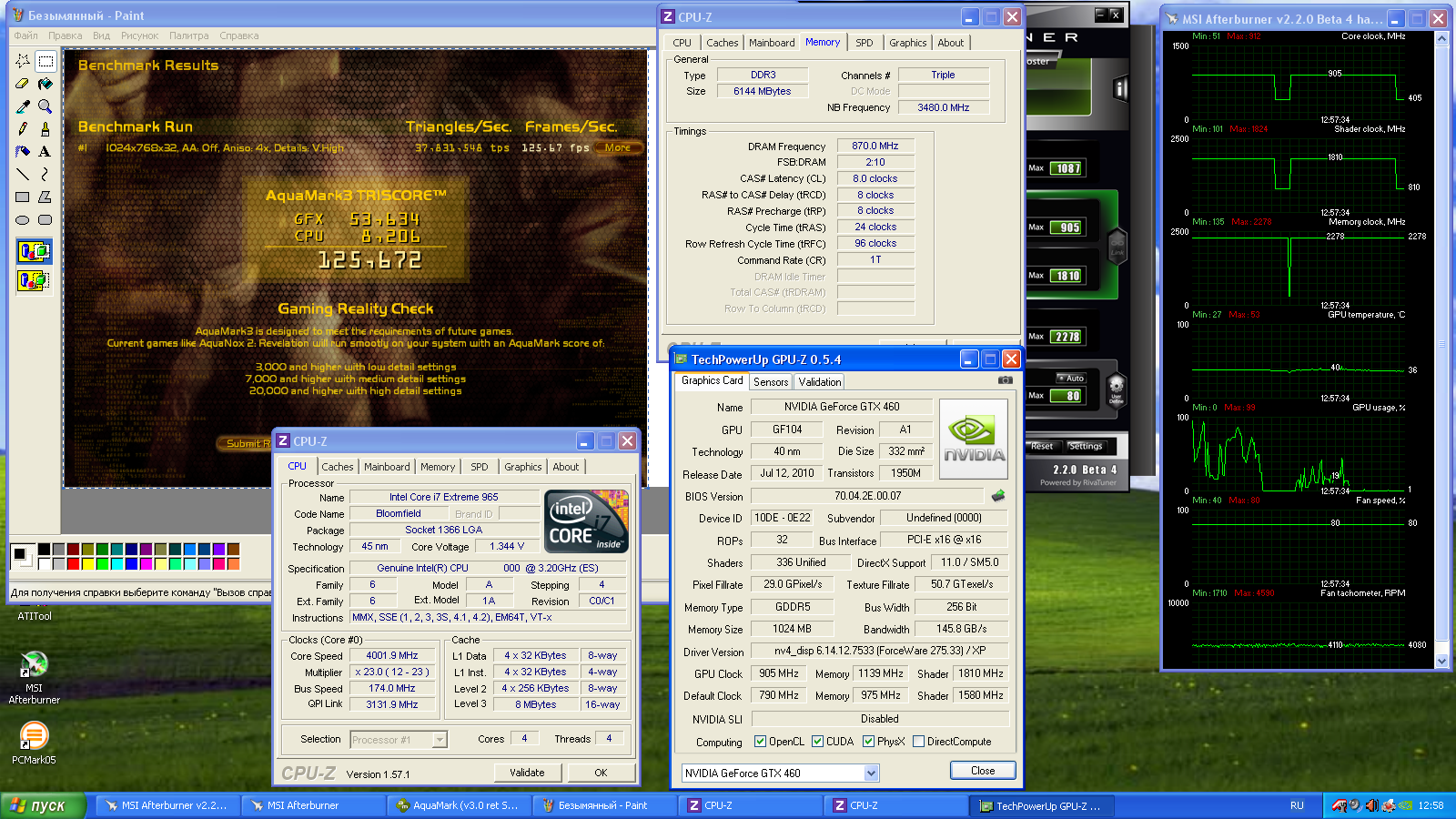The width and height of the screenshot is (1456, 819).
Task: Switch to TechPowerUp GPU-Z taskbar button
Action: [x=1040, y=805]
